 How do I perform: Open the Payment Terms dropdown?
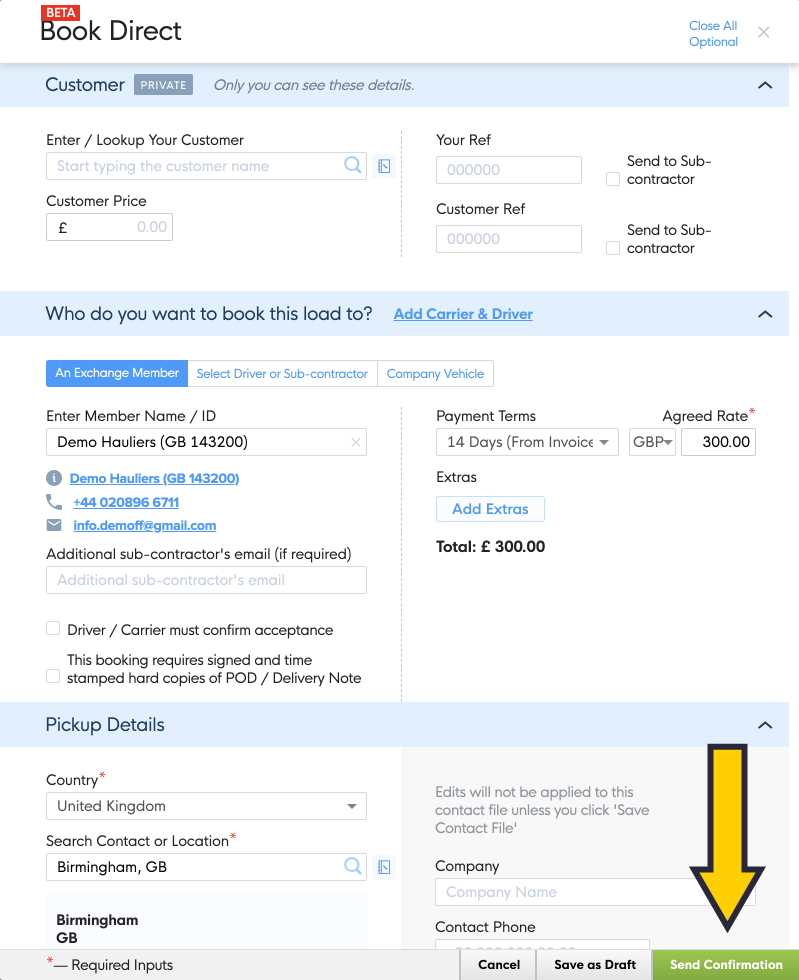(x=527, y=442)
